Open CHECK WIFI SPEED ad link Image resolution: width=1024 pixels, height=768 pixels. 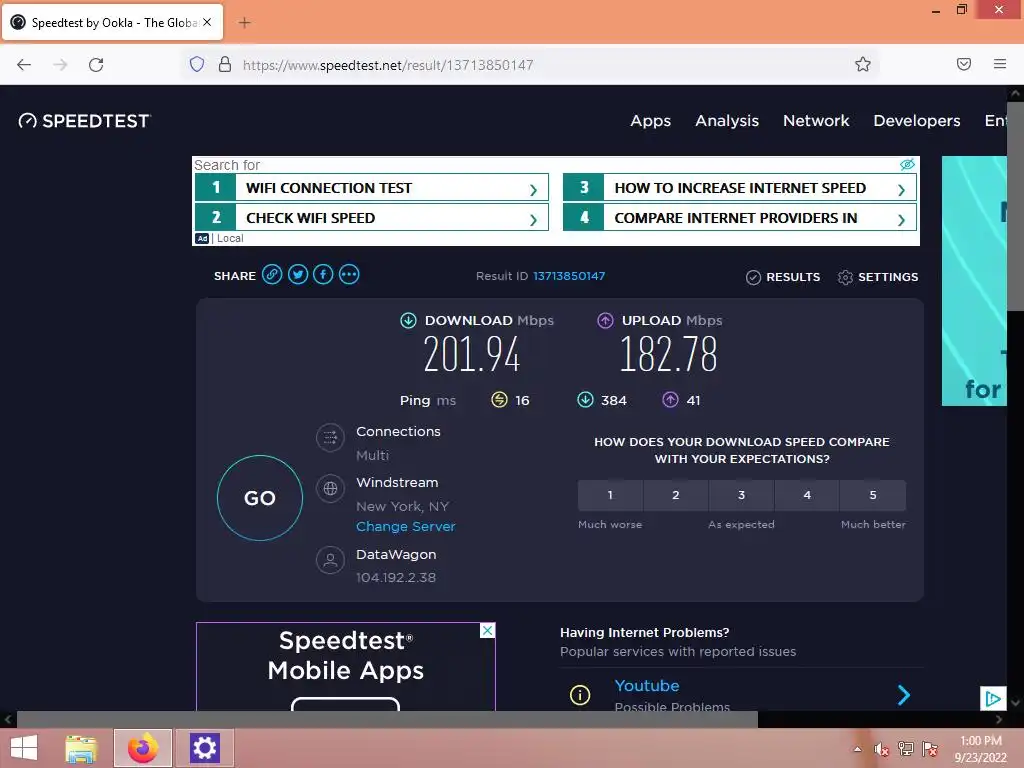point(371,217)
